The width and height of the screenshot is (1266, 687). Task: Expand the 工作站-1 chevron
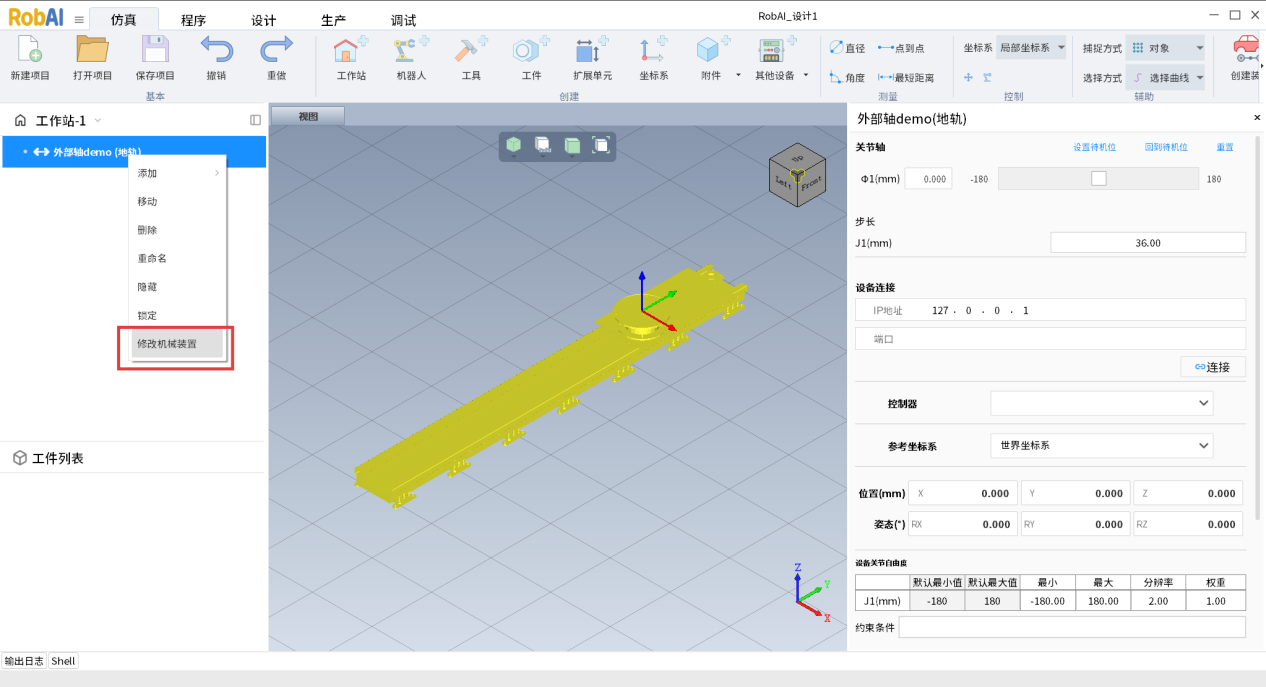point(98,121)
